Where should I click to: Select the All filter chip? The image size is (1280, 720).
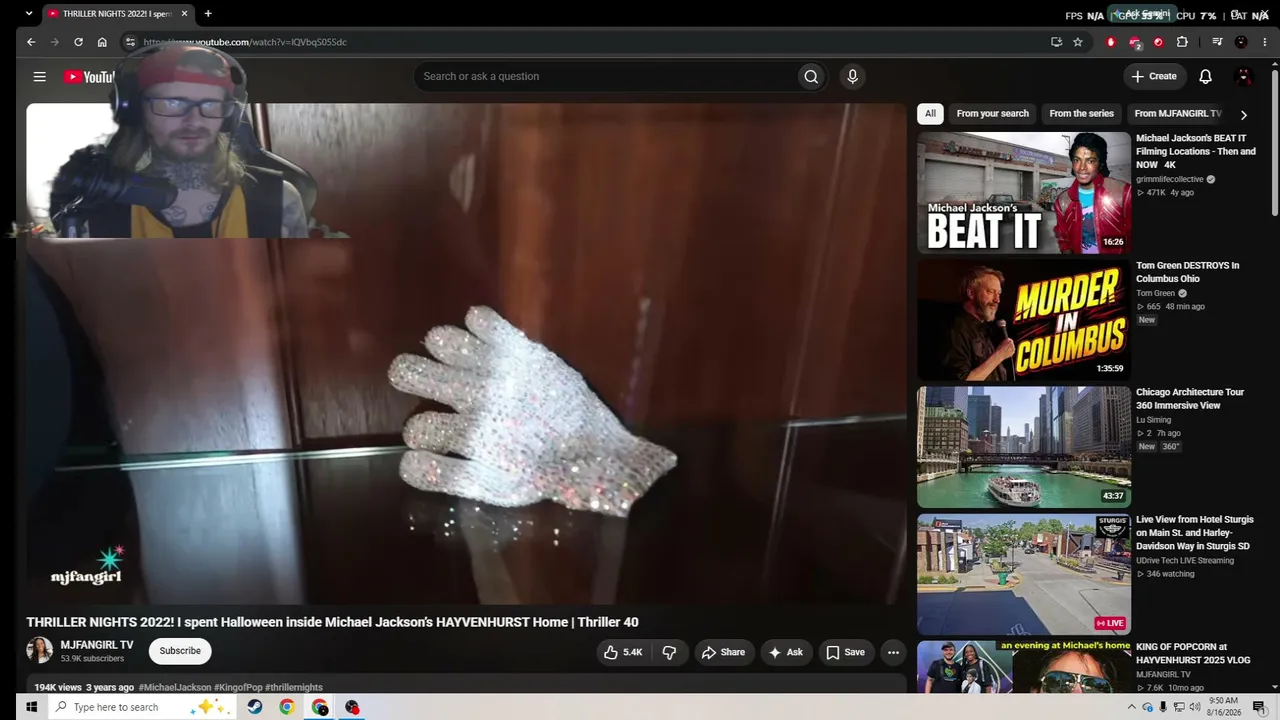(x=930, y=114)
